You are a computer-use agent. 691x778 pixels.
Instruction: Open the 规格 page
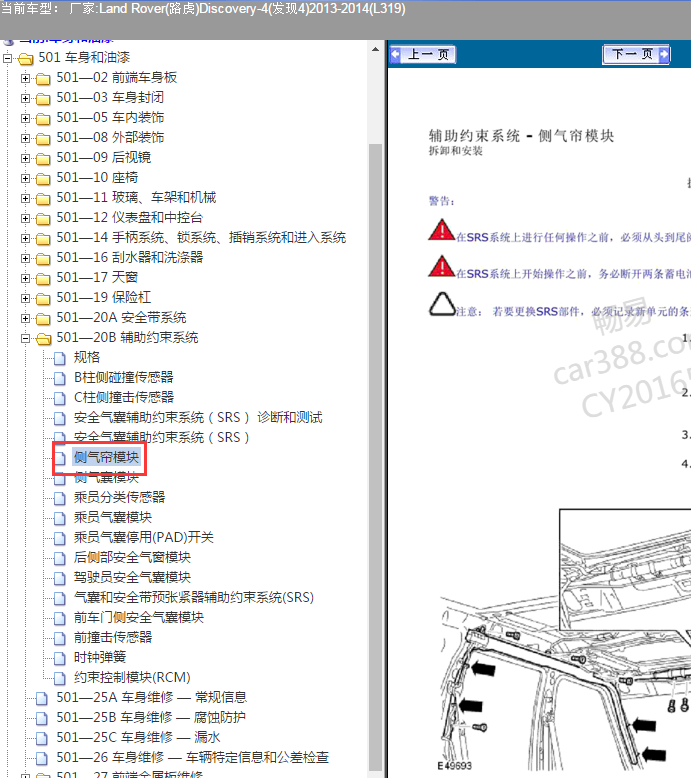tap(87, 357)
